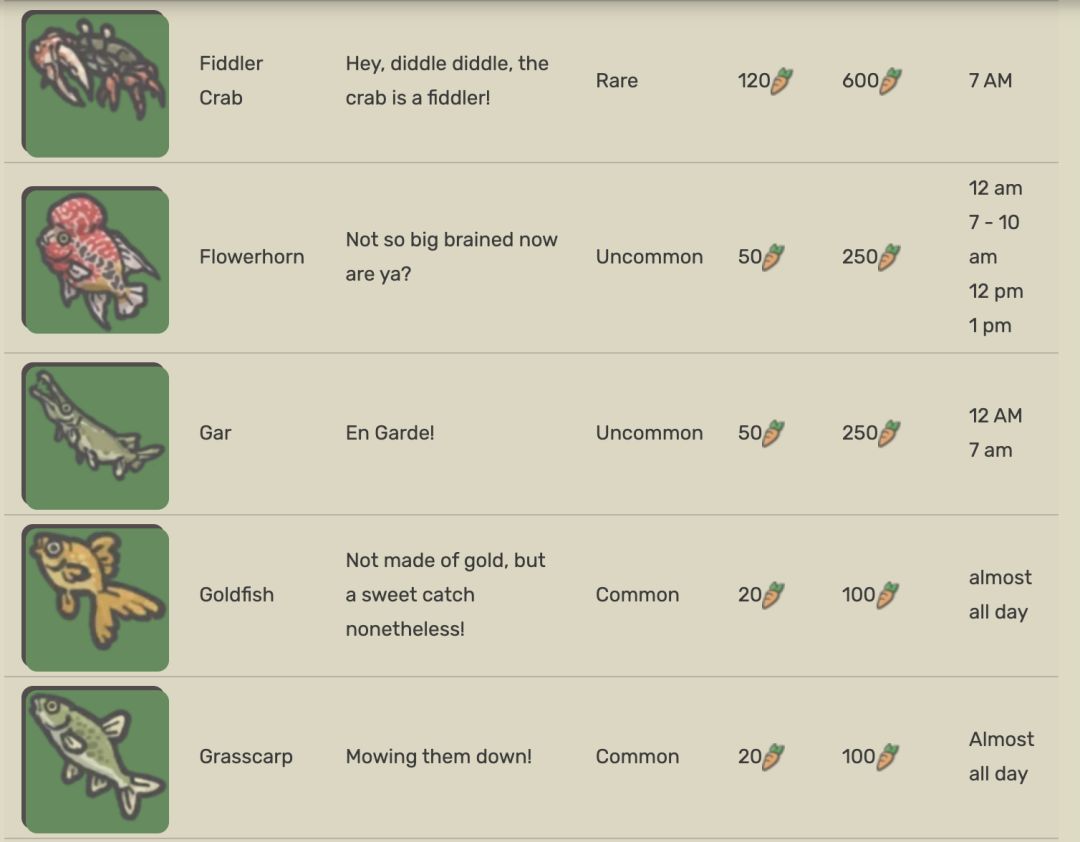Select carrot icon beside Flowerhorn's 50 price
The height and width of the screenshot is (842, 1080).
[x=773, y=257]
